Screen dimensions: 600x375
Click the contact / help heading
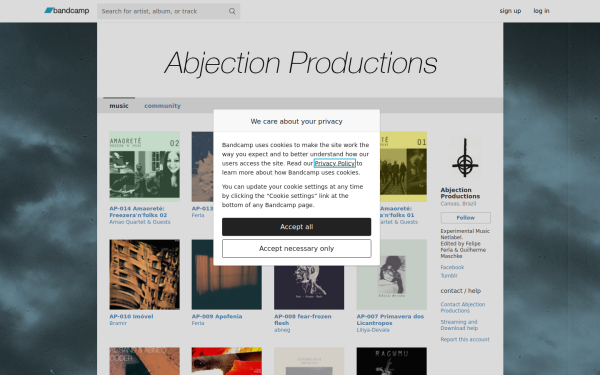pyautogui.click(x=461, y=291)
